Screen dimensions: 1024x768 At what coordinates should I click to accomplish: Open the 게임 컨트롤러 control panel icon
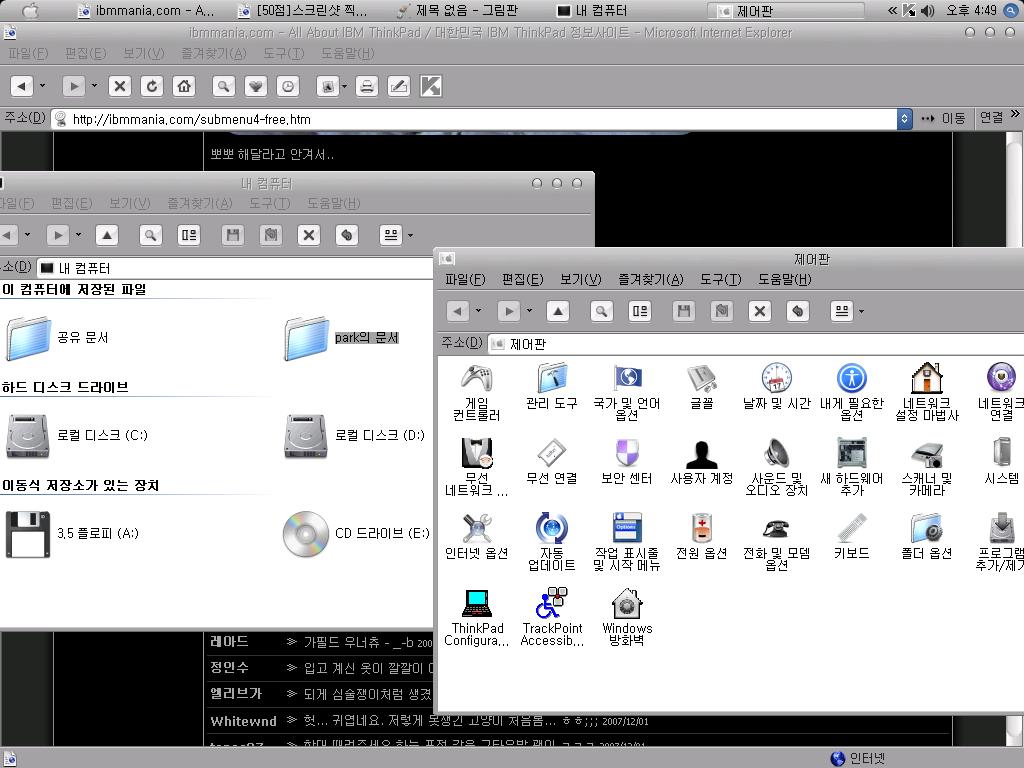[476, 378]
